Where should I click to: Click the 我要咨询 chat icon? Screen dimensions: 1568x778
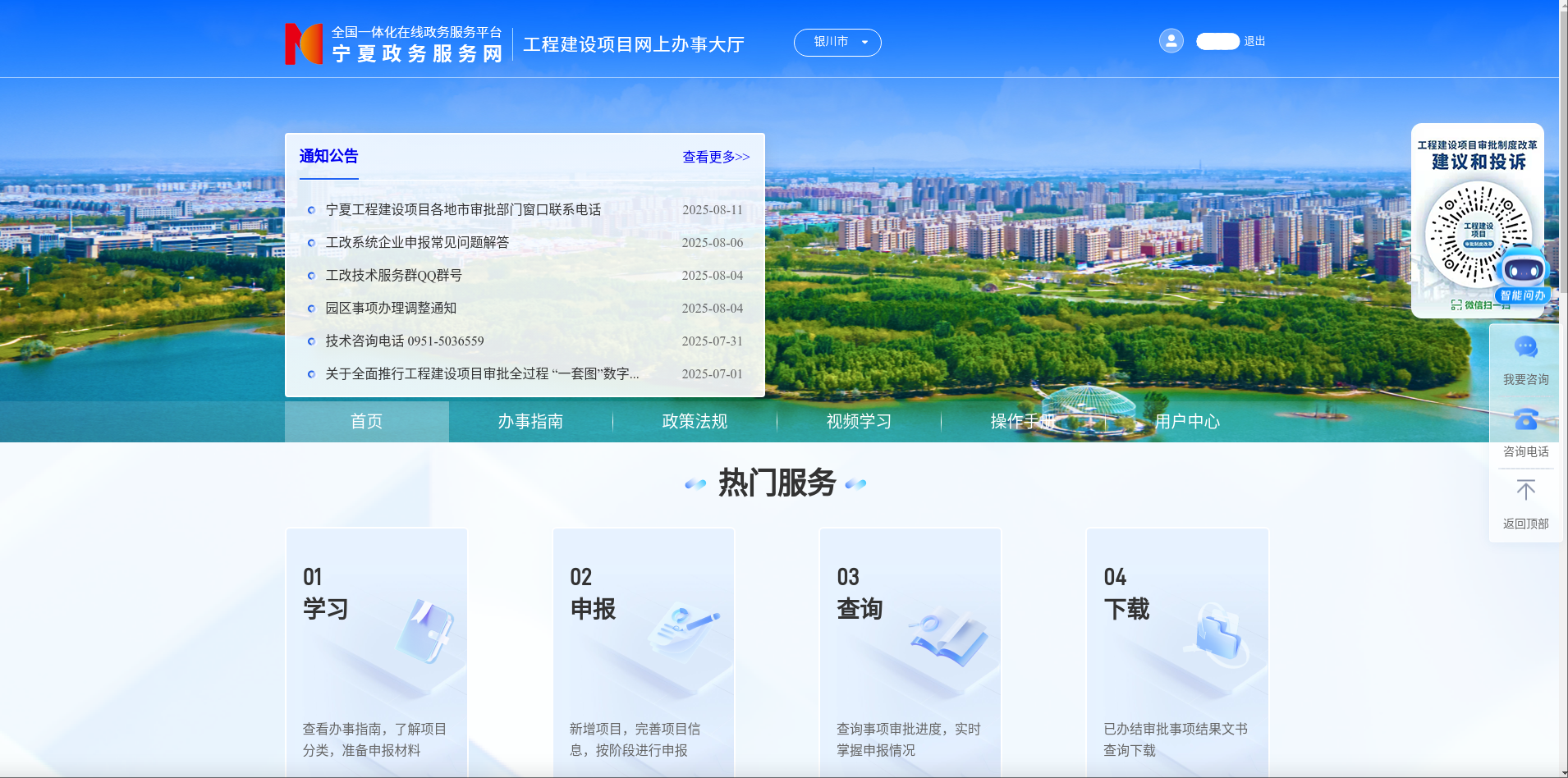pos(1525,348)
